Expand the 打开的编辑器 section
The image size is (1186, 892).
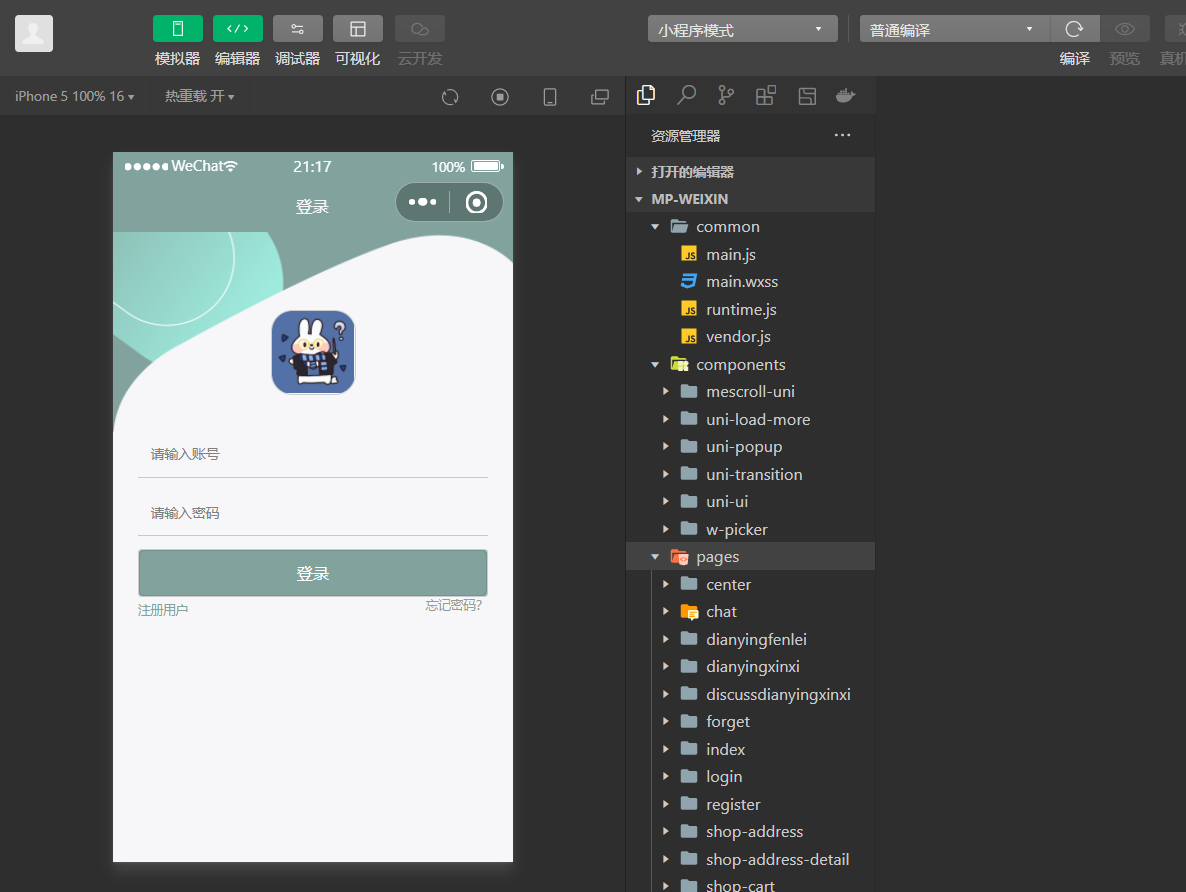click(750, 172)
